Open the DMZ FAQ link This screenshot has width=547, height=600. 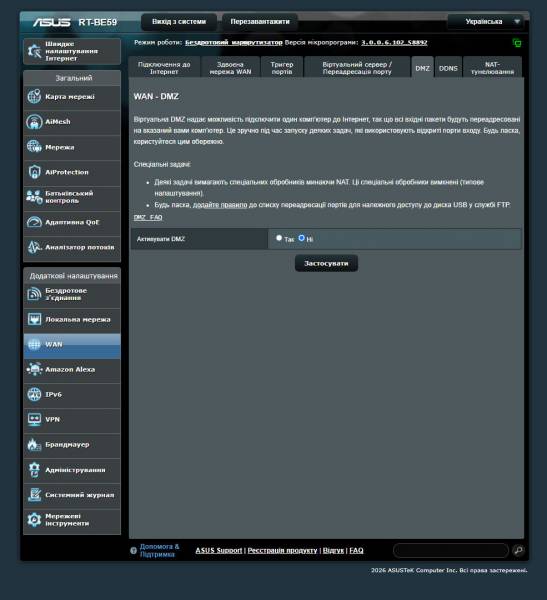(148, 217)
